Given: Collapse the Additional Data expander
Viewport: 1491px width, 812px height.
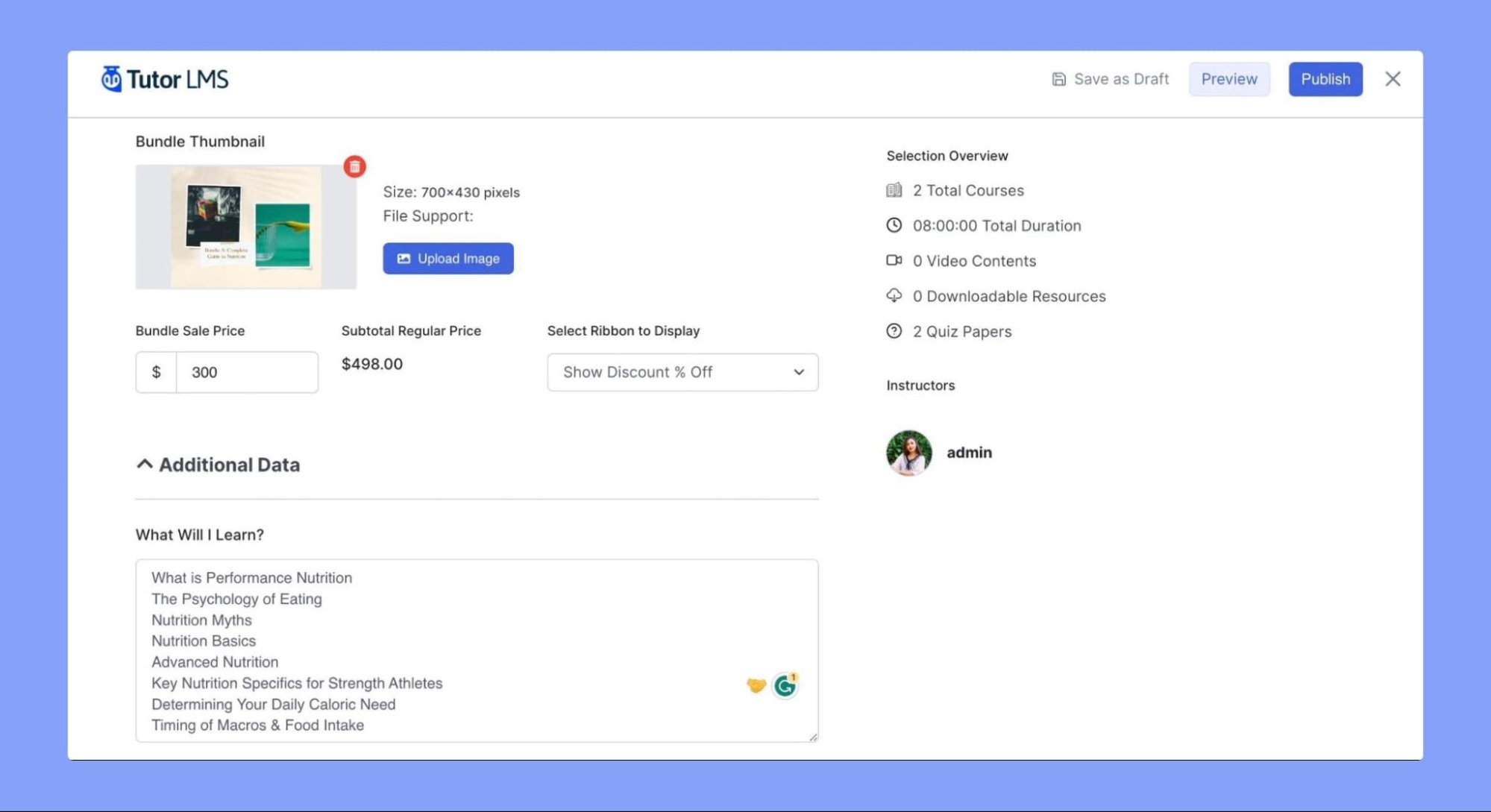Looking at the screenshot, I should coord(145,464).
